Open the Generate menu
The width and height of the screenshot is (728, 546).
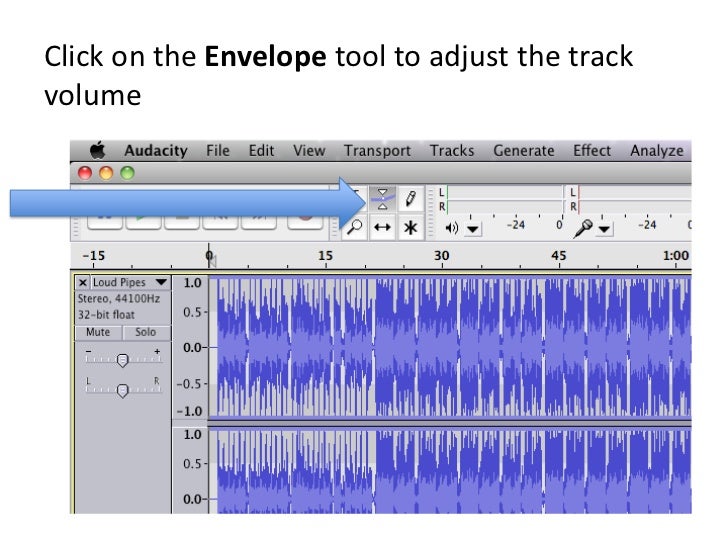[x=524, y=150]
